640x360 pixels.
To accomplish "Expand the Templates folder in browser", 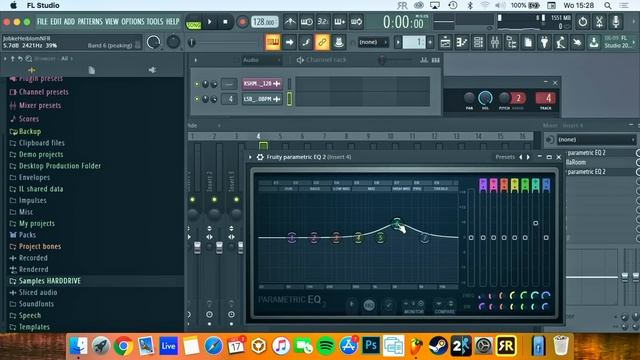I will pyautogui.click(x=34, y=327).
